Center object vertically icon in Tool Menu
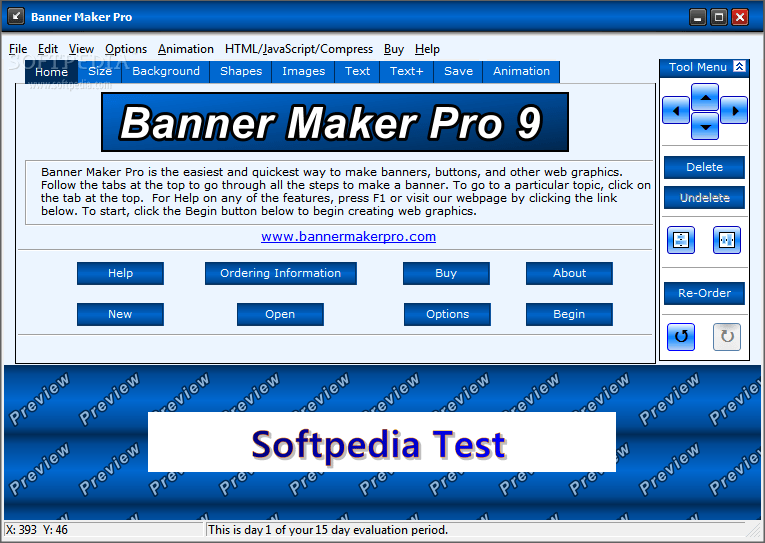The image size is (765, 543). click(x=681, y=240)
